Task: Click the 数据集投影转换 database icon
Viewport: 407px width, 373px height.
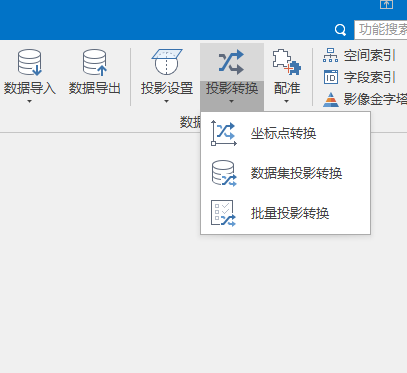Action: [x=224, y=173]
